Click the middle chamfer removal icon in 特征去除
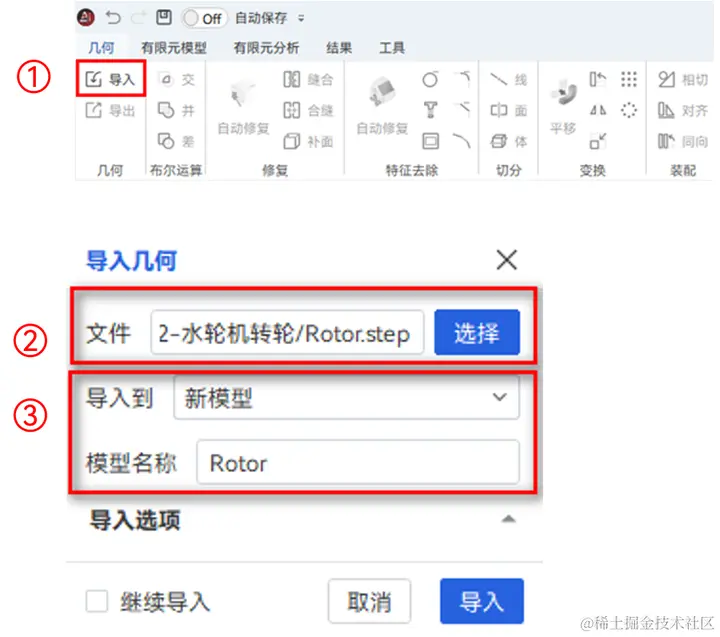Screen dimensions: 720x637 (462, 109)
